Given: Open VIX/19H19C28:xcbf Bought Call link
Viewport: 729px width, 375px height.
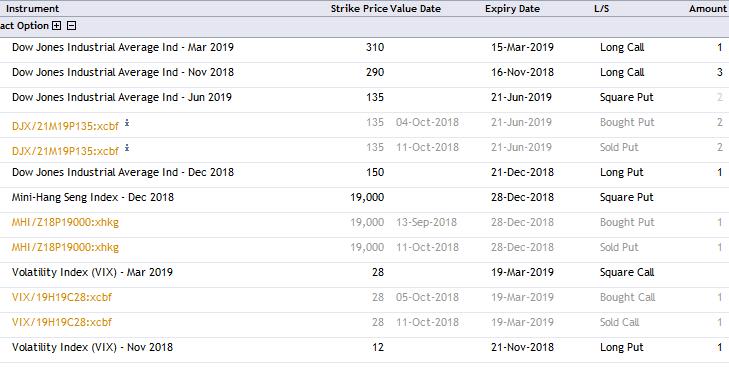Looking at the screenshot, I should pos(62,297).
